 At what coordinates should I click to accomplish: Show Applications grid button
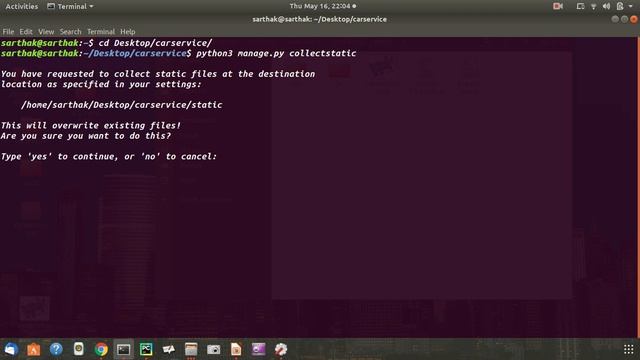pos(628,349)
